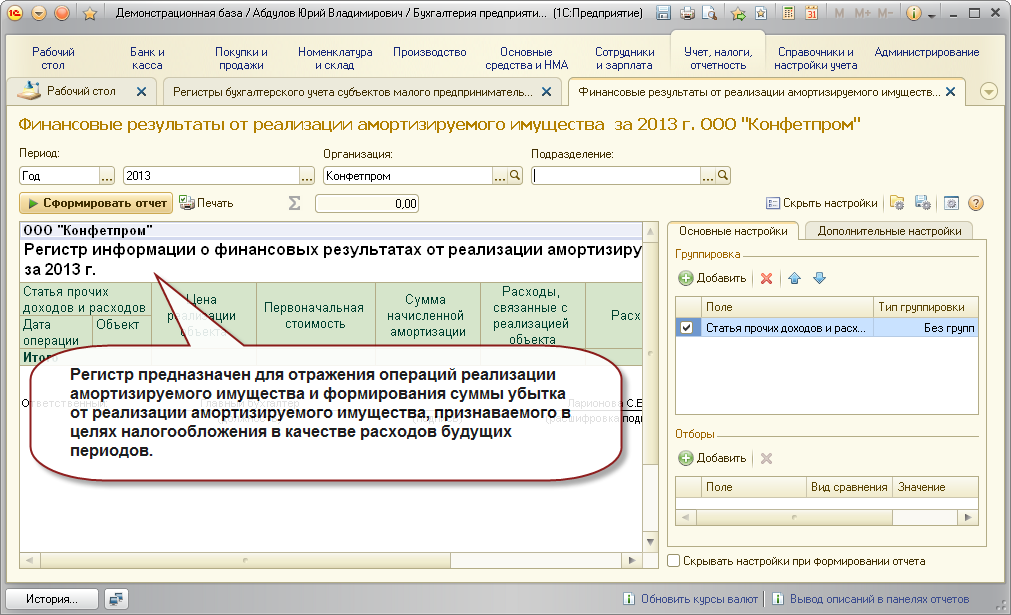Open print preview from title bar

pos(709,13)
